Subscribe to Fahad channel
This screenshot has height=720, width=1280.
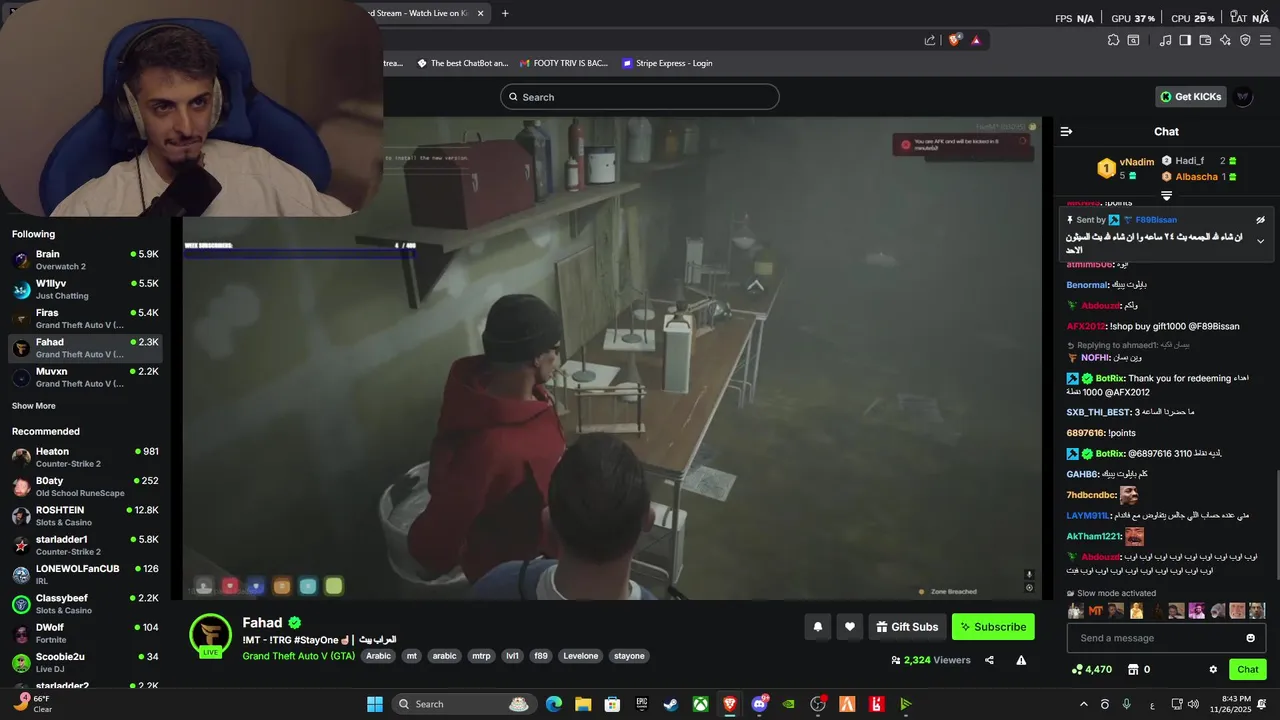tap(993, 627)
